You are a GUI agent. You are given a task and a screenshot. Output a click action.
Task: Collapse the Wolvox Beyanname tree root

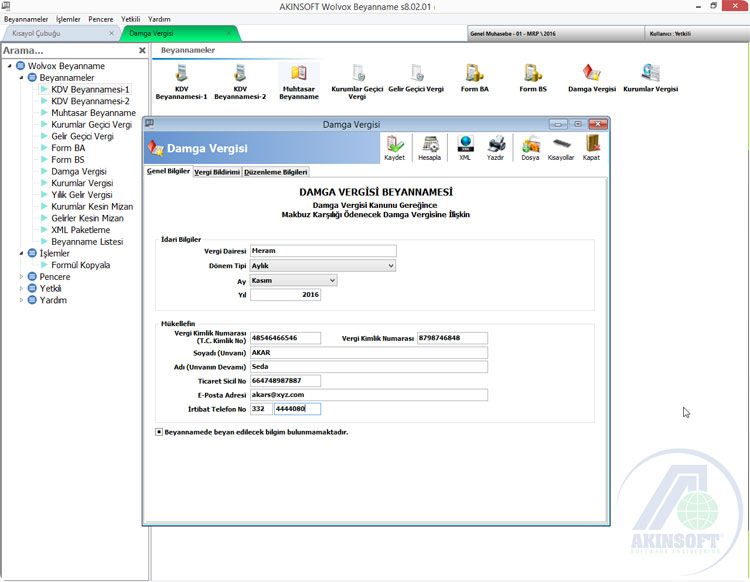tap(10, 66)
